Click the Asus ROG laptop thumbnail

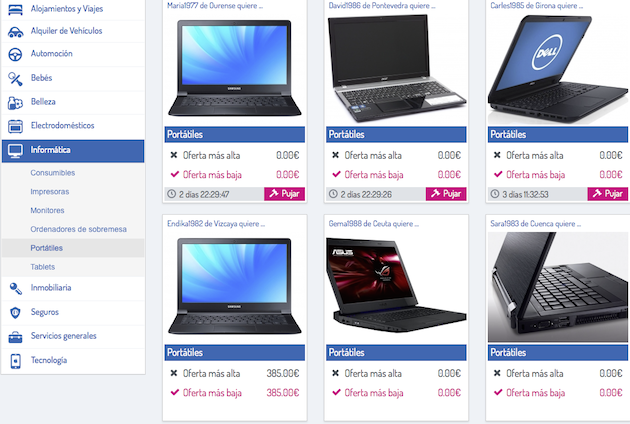396,285
